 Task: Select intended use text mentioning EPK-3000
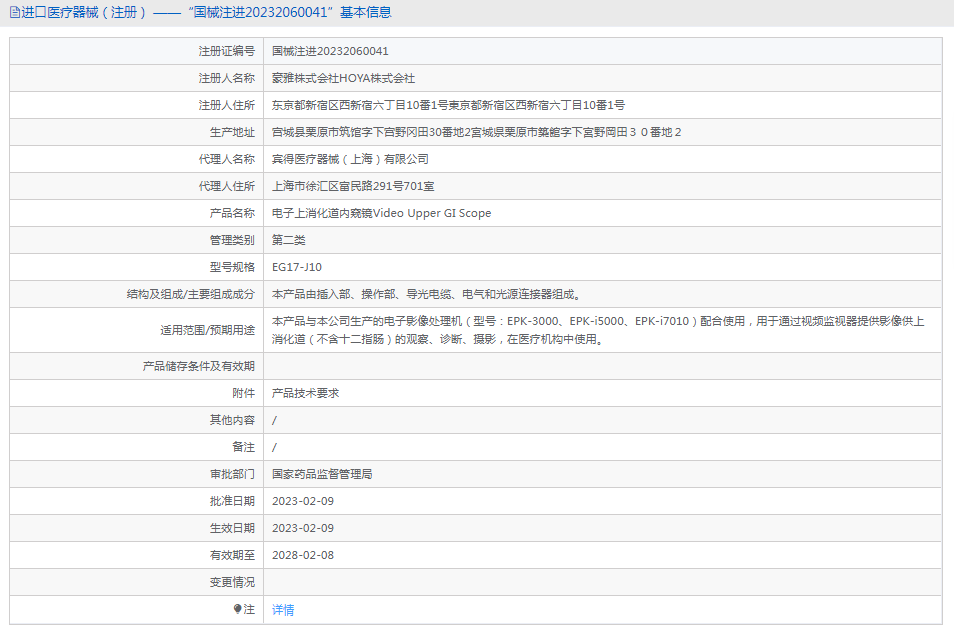point(598,330)
